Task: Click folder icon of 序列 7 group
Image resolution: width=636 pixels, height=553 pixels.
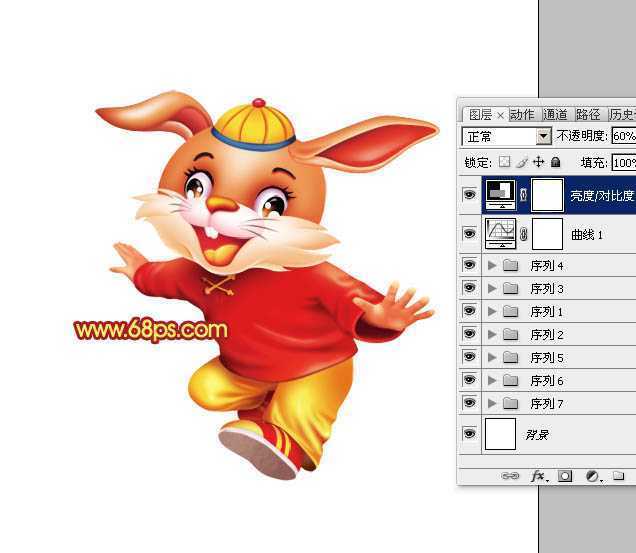Action: click(510, 404)
